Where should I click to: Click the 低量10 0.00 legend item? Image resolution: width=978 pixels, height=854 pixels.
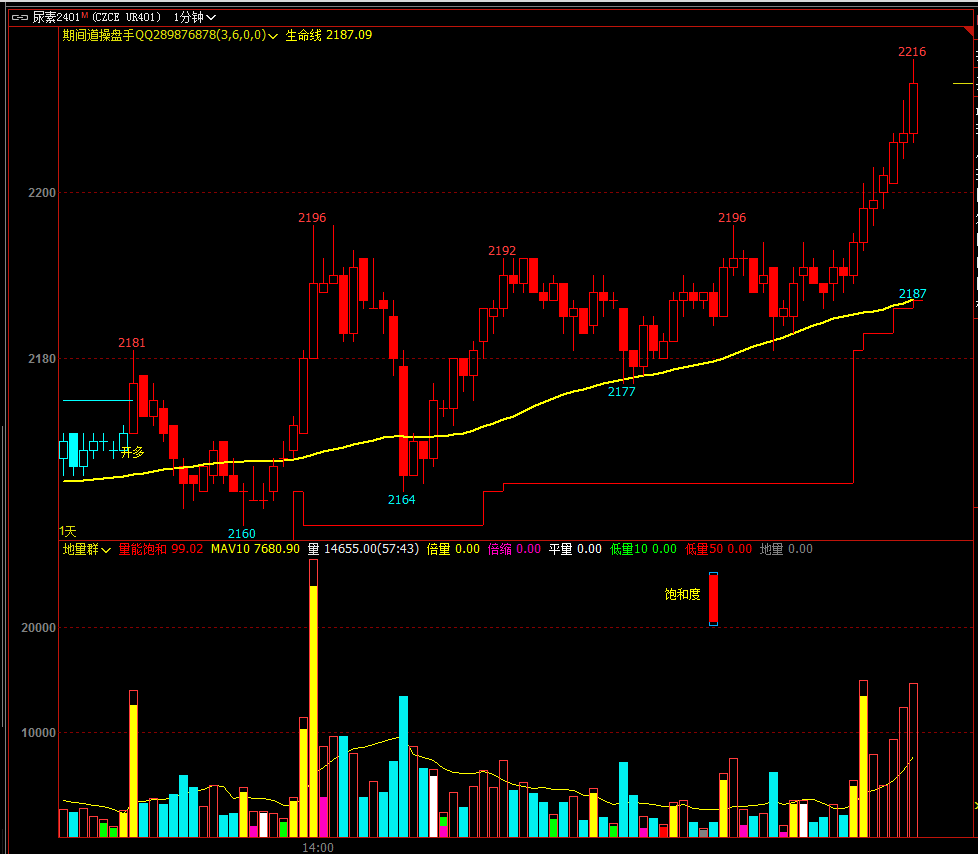click(x=643, y=549)
